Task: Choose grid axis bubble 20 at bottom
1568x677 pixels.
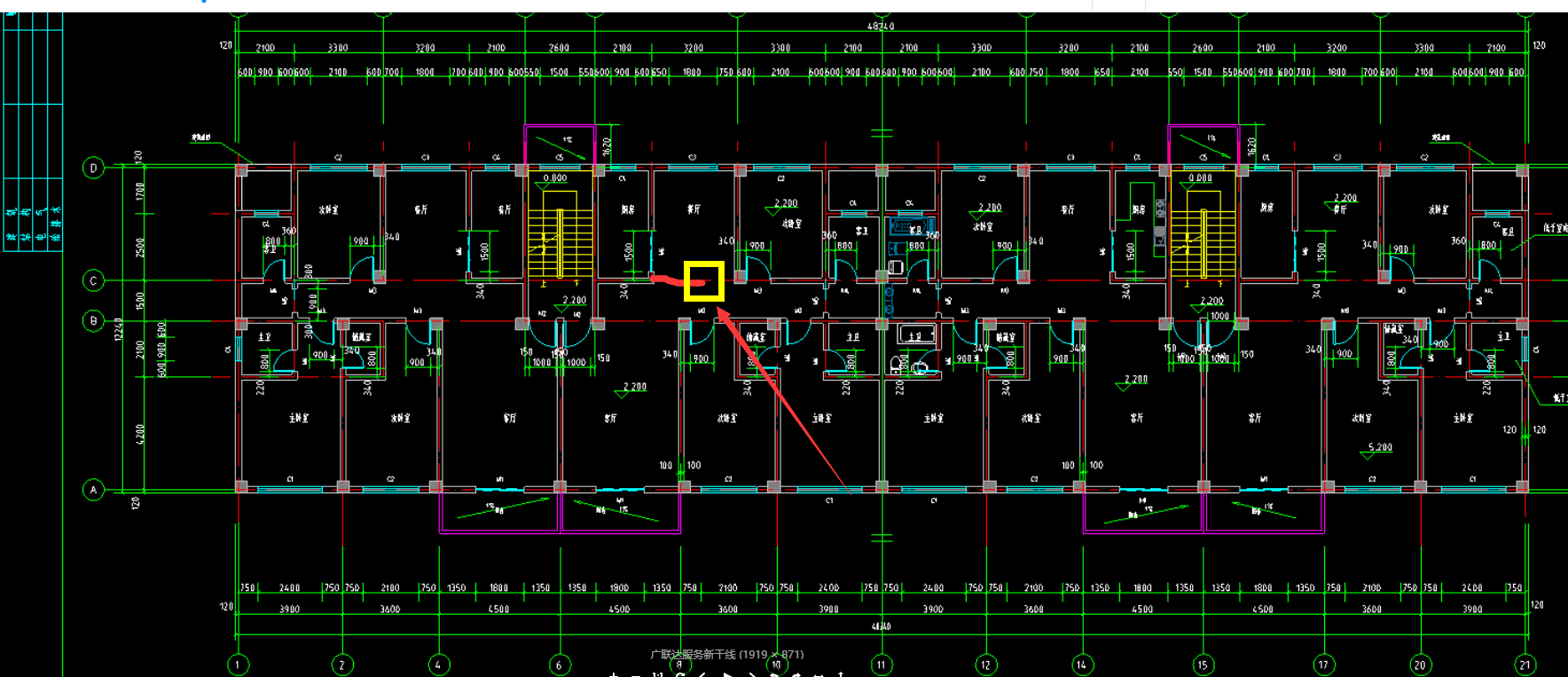Action: click(1420, 665)
